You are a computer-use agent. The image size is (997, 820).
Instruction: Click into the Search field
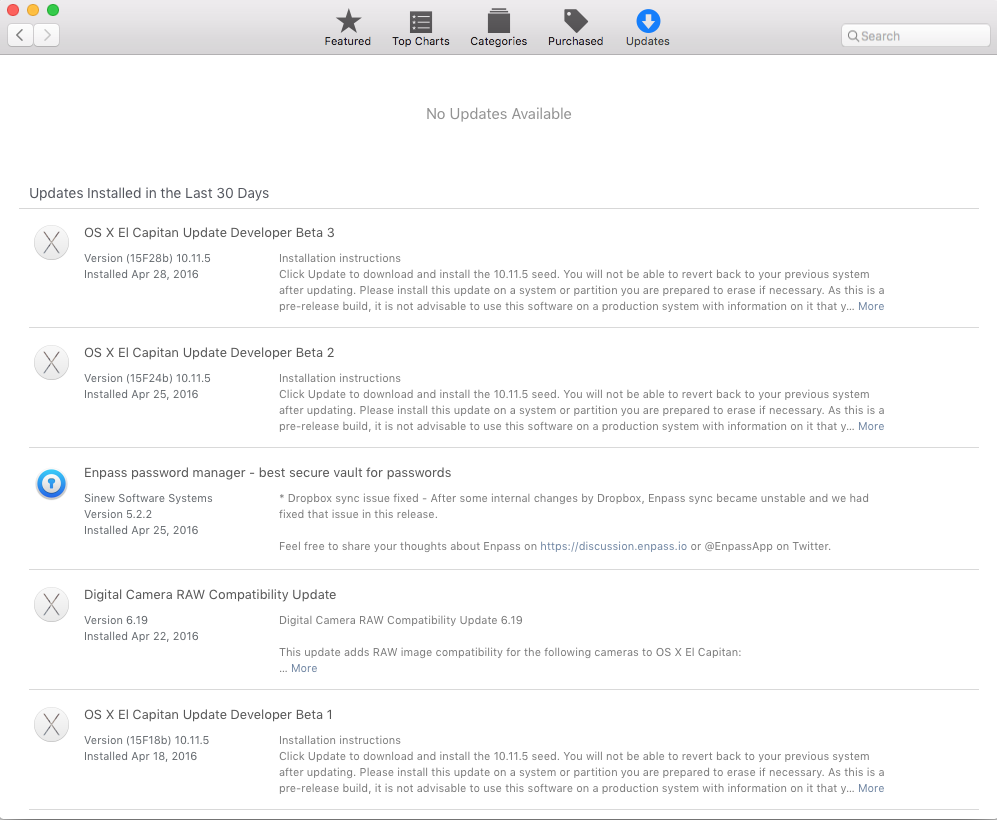916,36
